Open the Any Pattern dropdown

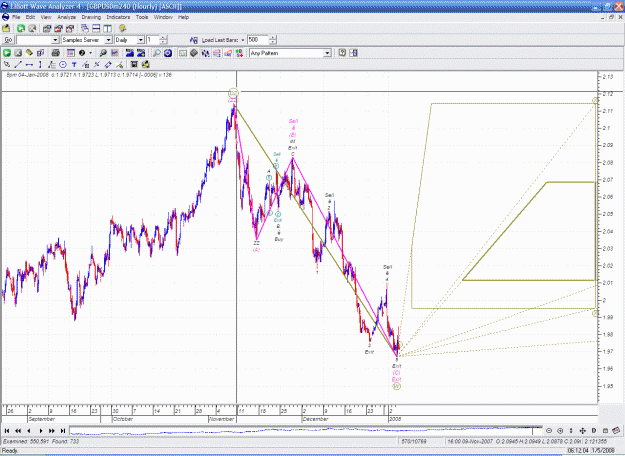point(327,53)
